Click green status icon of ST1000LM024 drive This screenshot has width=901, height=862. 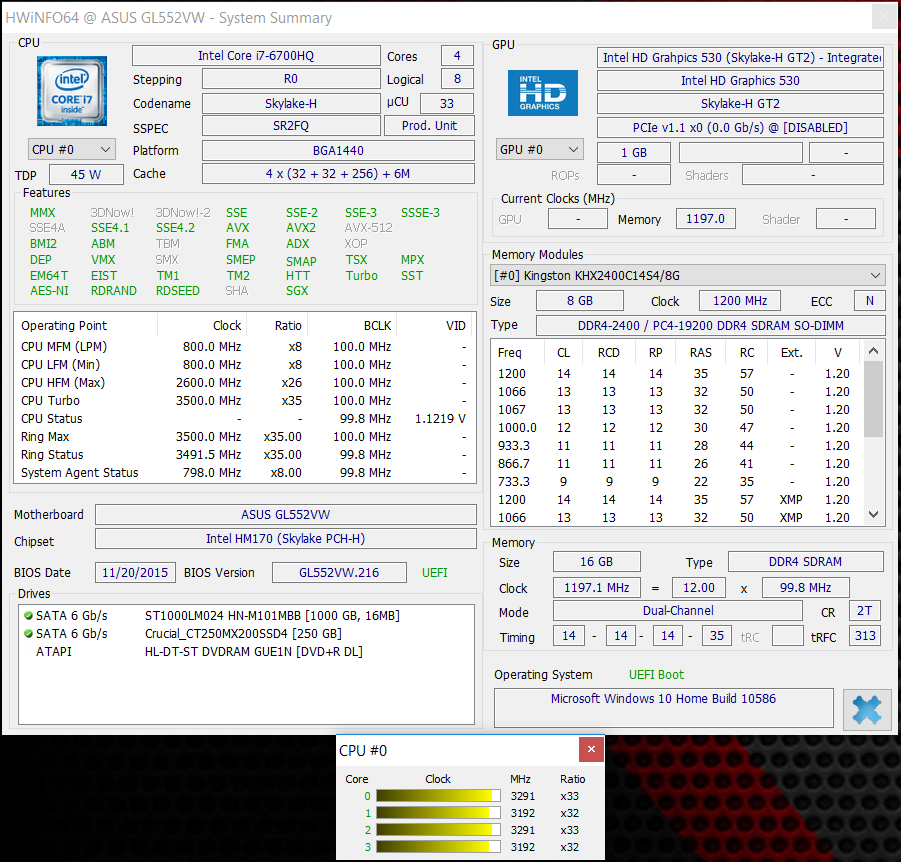pyautogui.click(x=28, y=615)
